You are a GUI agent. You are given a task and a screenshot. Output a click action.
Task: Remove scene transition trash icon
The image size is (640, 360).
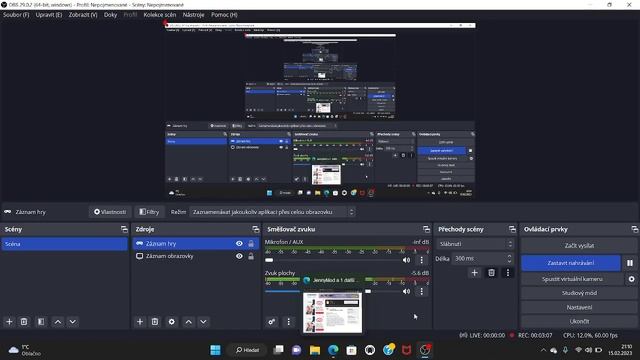pos(491,273)
